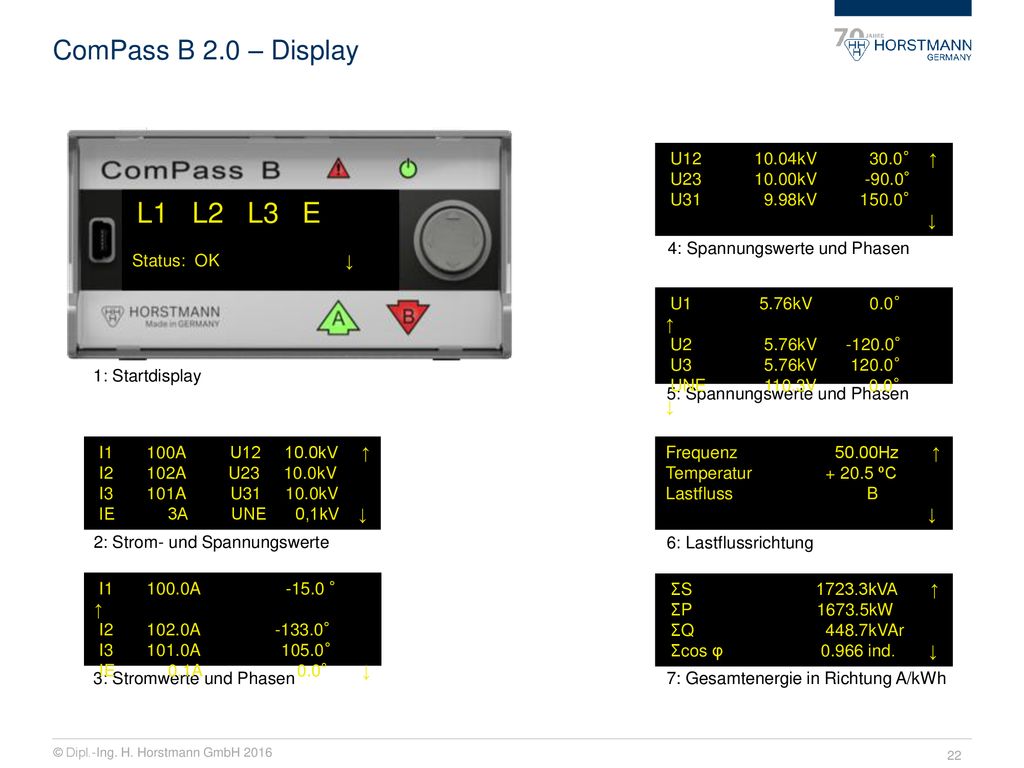Image resolution: width=1024 pixels, height=768 pixels.
Task: Click the green power indicator icon
Action: (408, 168)
